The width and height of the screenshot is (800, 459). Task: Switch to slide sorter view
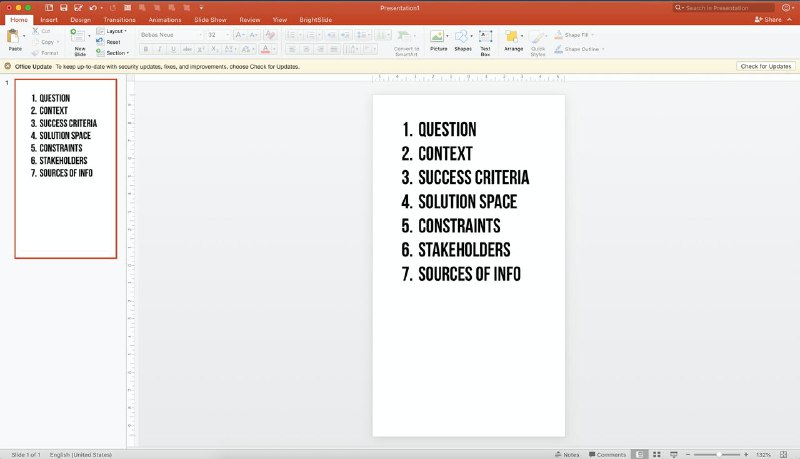pos(657,454)
